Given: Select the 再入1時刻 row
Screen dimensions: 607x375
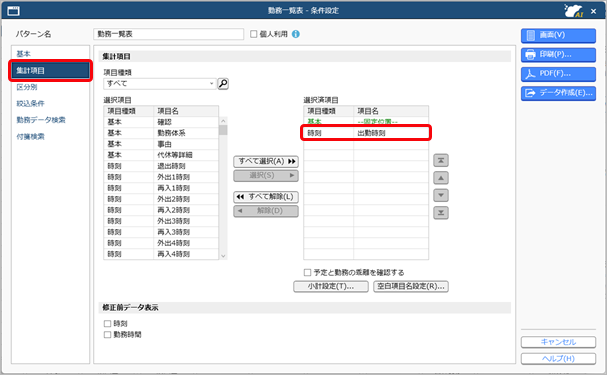Looking at the screenshot, I should (x=161, y=188).
